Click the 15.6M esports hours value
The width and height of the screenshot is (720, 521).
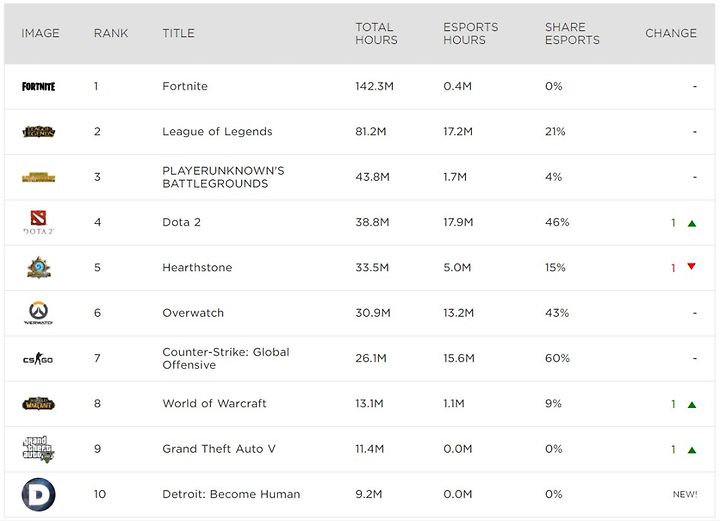(x=459, y=359)
